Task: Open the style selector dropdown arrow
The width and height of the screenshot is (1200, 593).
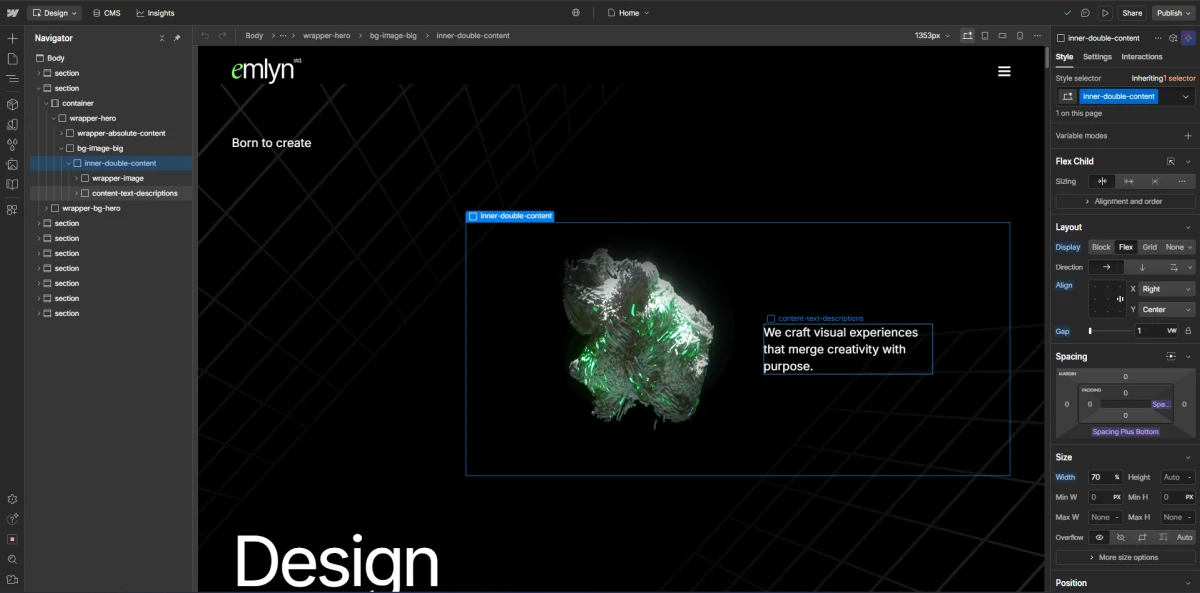Action: coord(1186,97)
